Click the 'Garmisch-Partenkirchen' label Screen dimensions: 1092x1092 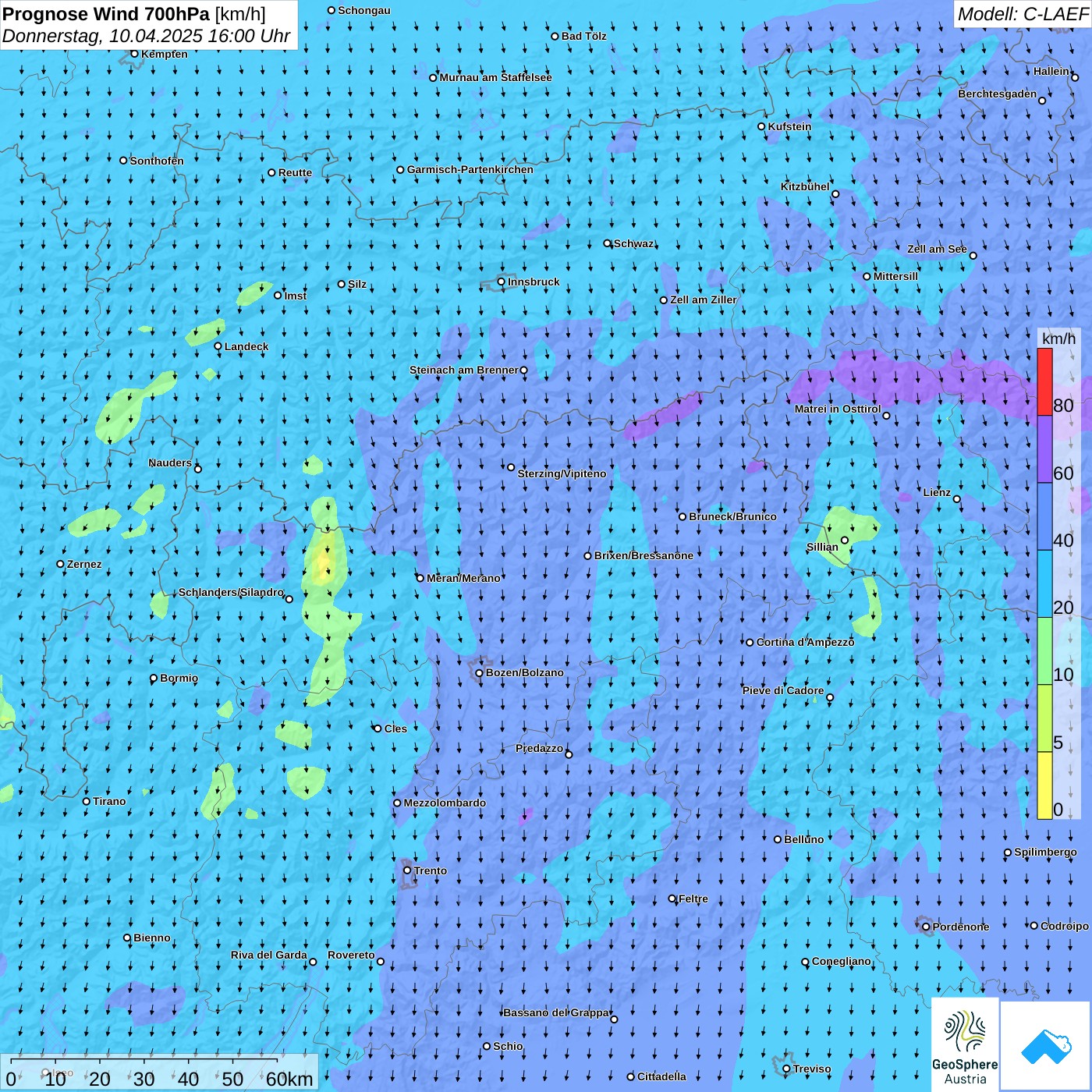tap(470, 169)
